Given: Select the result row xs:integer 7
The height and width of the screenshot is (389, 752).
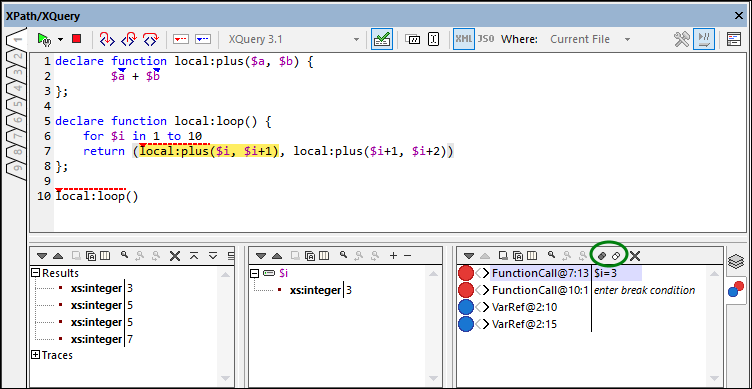Looking at the screenshot, I should click(x=102, y=339).
